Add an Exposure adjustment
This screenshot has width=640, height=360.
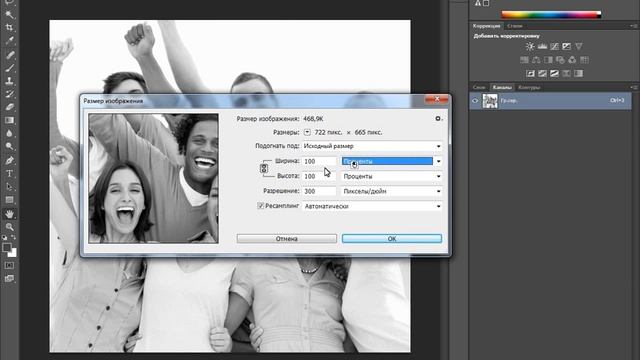tap(567, 46)
